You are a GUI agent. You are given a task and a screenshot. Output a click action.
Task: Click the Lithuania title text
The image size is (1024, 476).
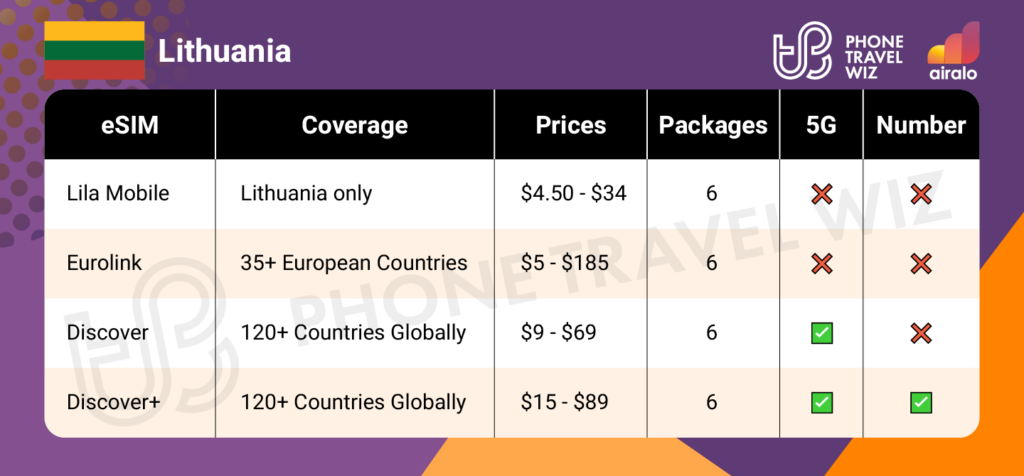224,50
